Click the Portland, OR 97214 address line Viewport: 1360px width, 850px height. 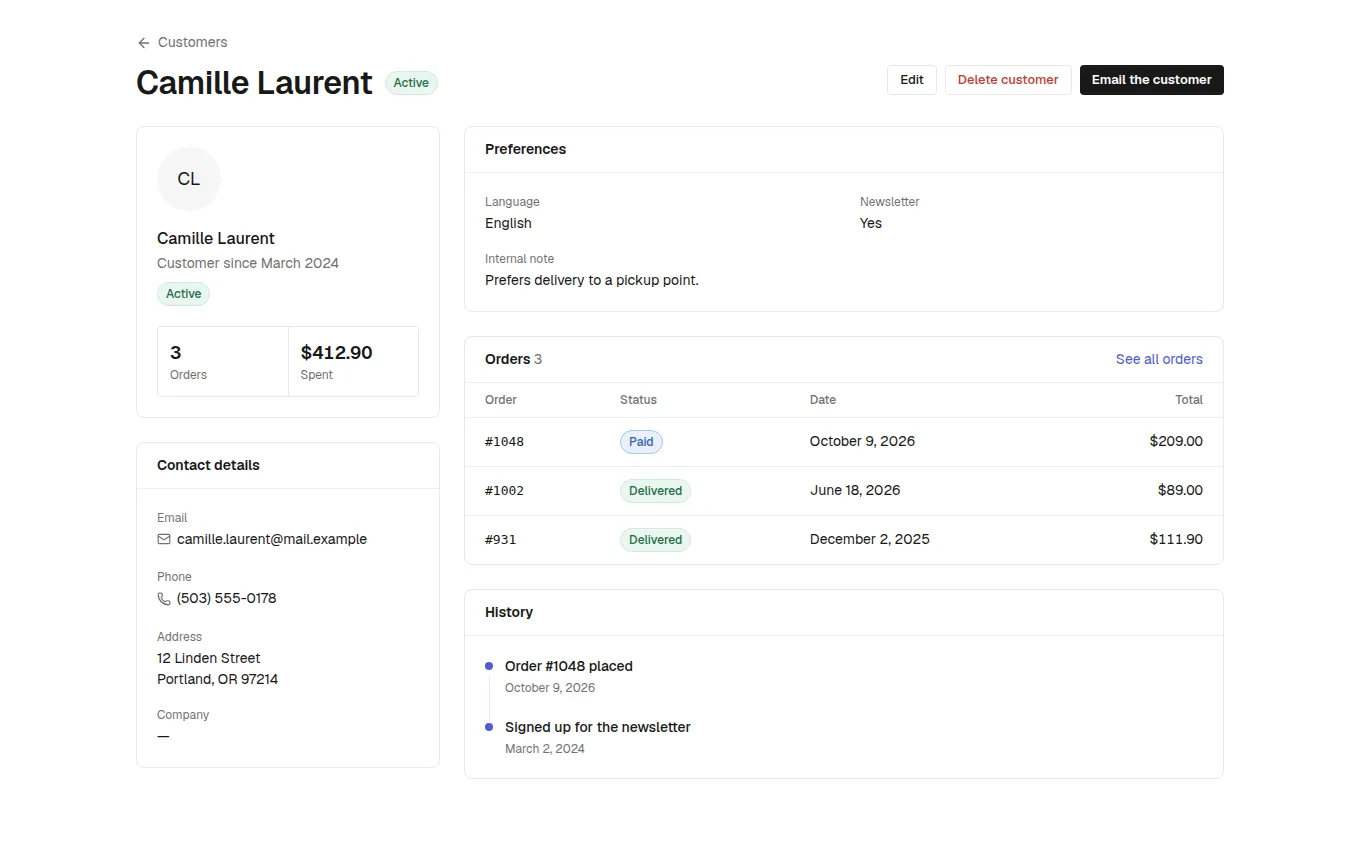point(217,679)
